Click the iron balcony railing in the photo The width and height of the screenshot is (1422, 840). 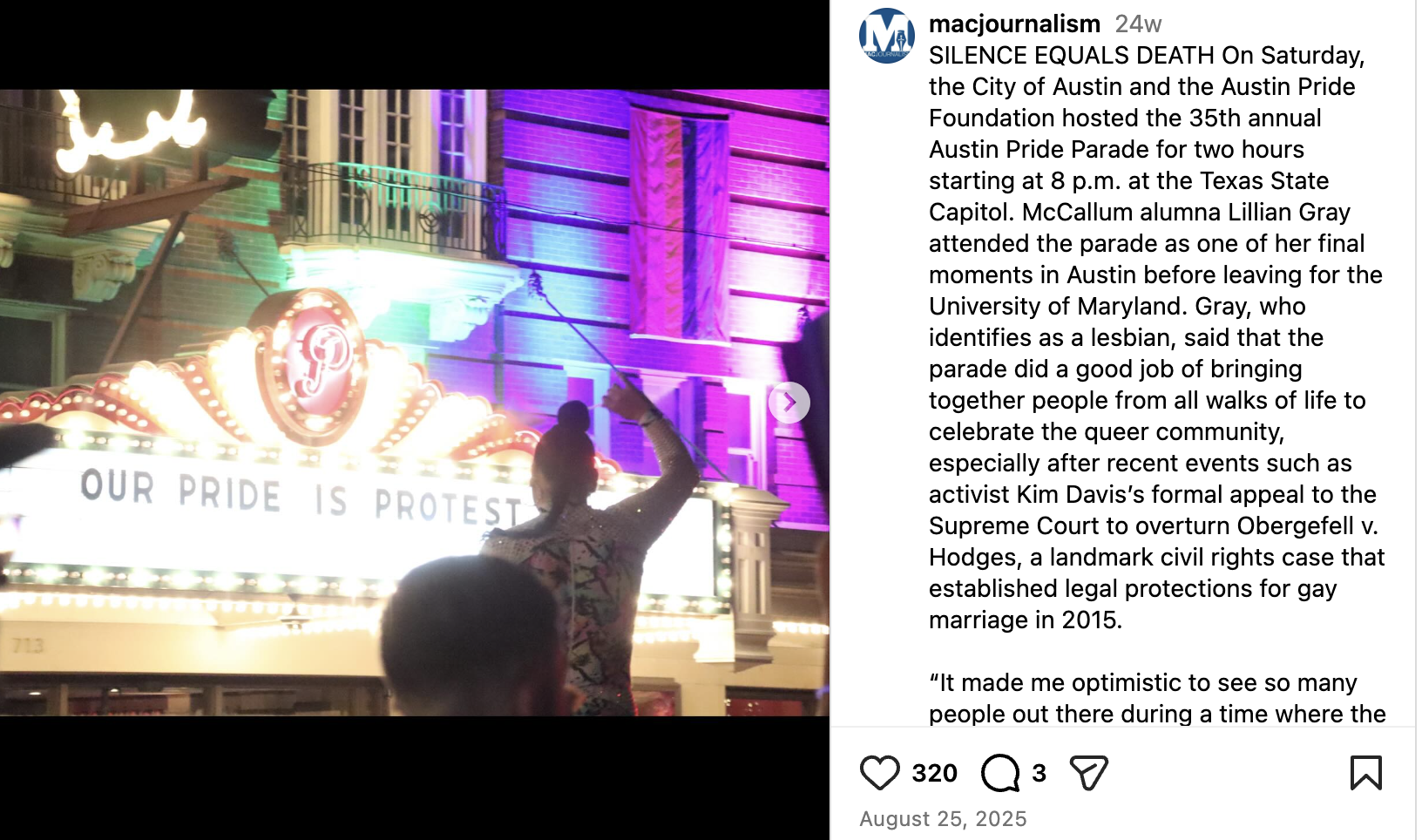392,209
